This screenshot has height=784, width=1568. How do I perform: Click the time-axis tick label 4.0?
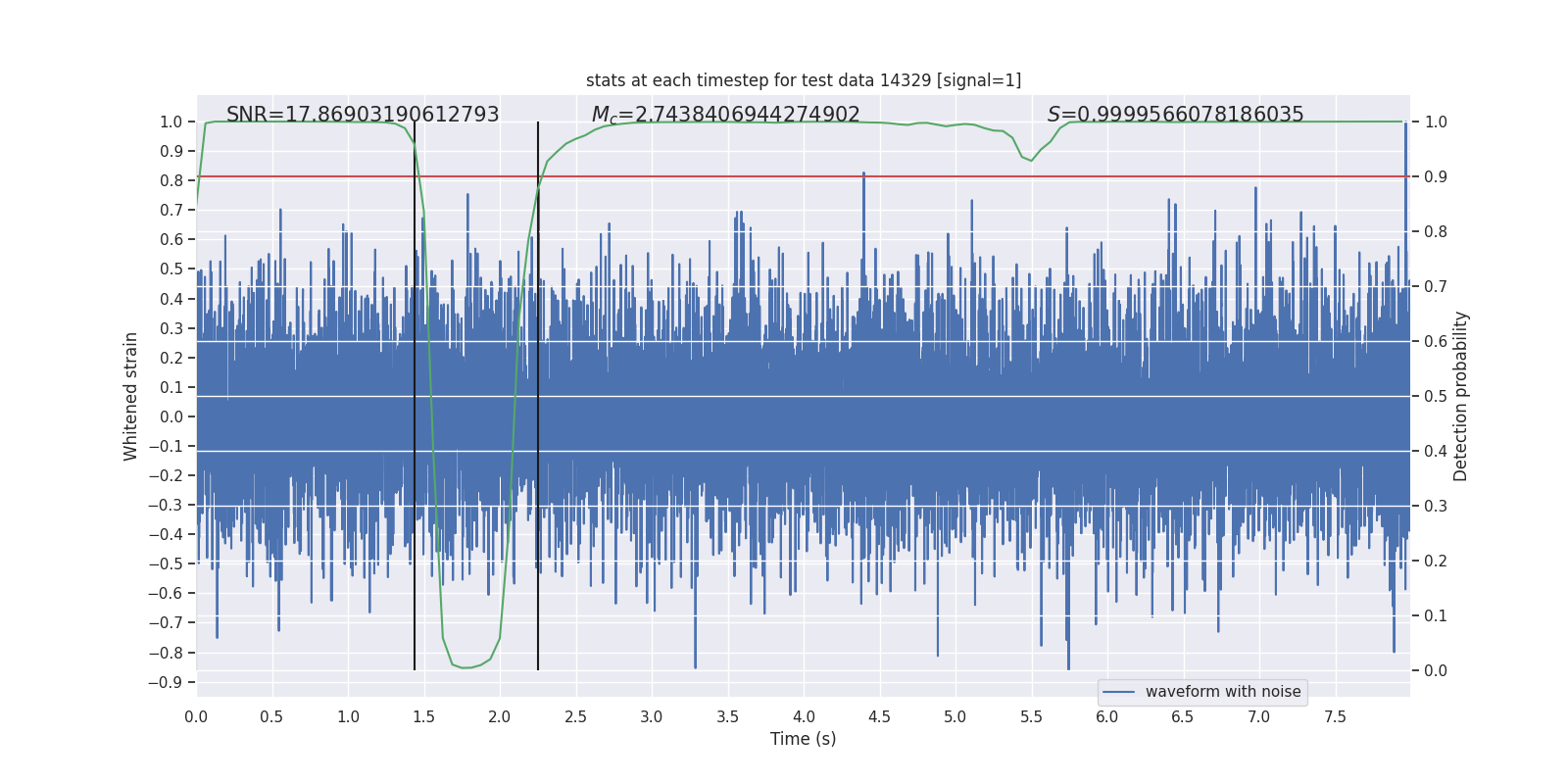(x=804, y=716)
